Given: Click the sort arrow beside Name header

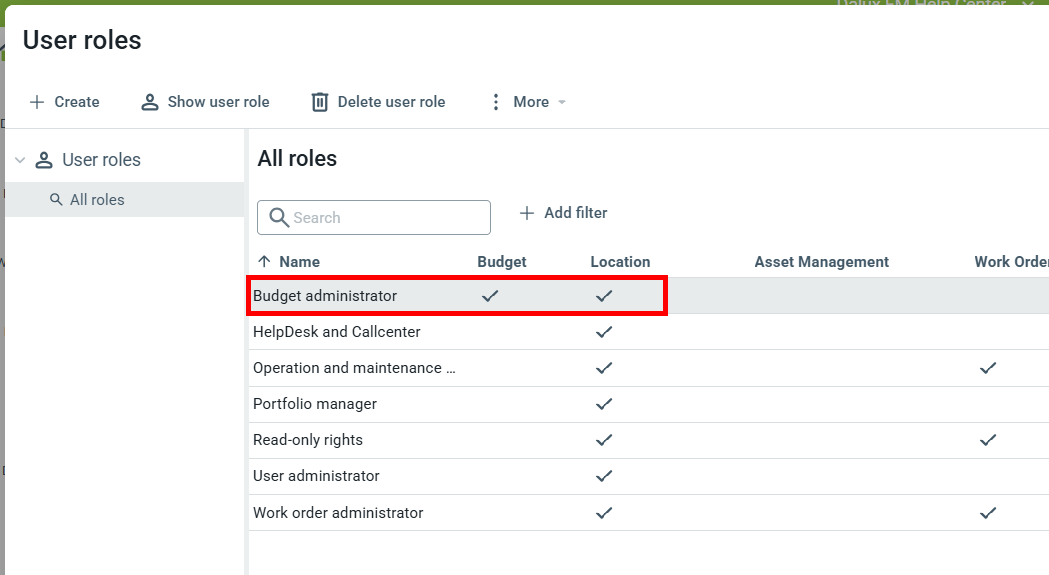Looking at the screenshot, I should 264,262.
